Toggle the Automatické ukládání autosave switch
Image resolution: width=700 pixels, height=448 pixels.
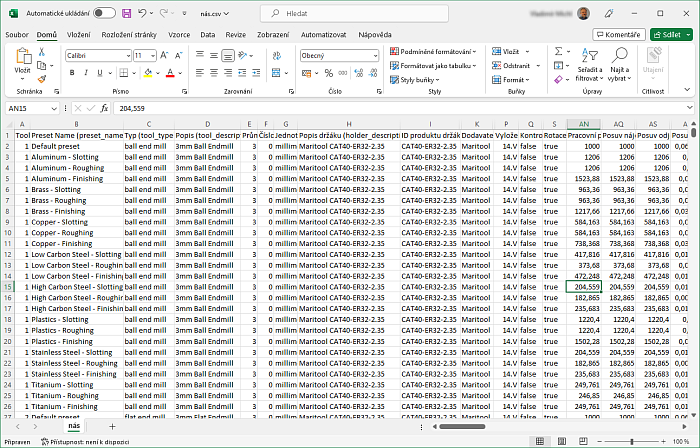click(103, 14)
